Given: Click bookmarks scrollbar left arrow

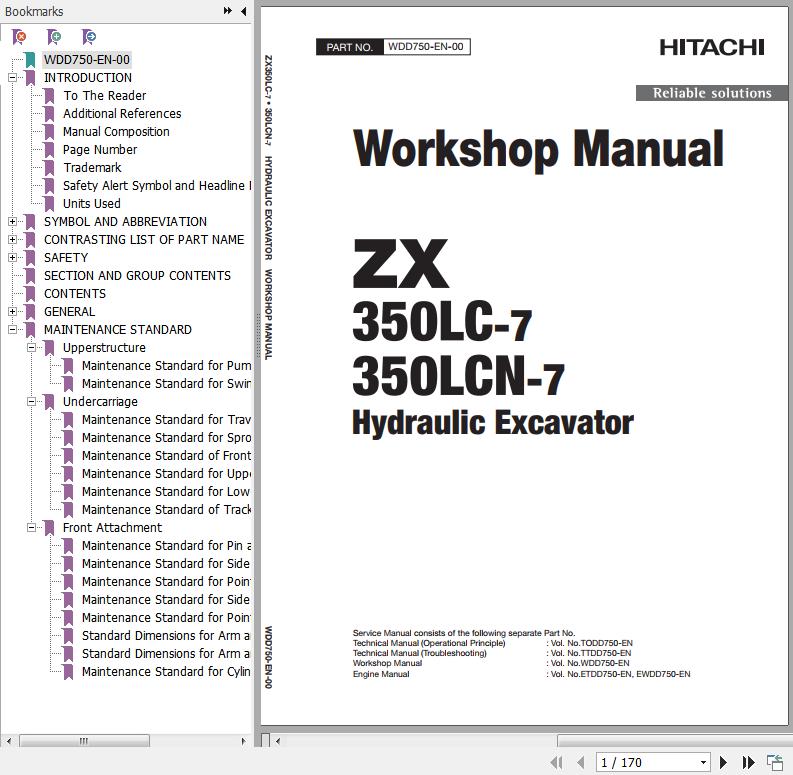Looking at the screenshot, I should coord(9,741).
